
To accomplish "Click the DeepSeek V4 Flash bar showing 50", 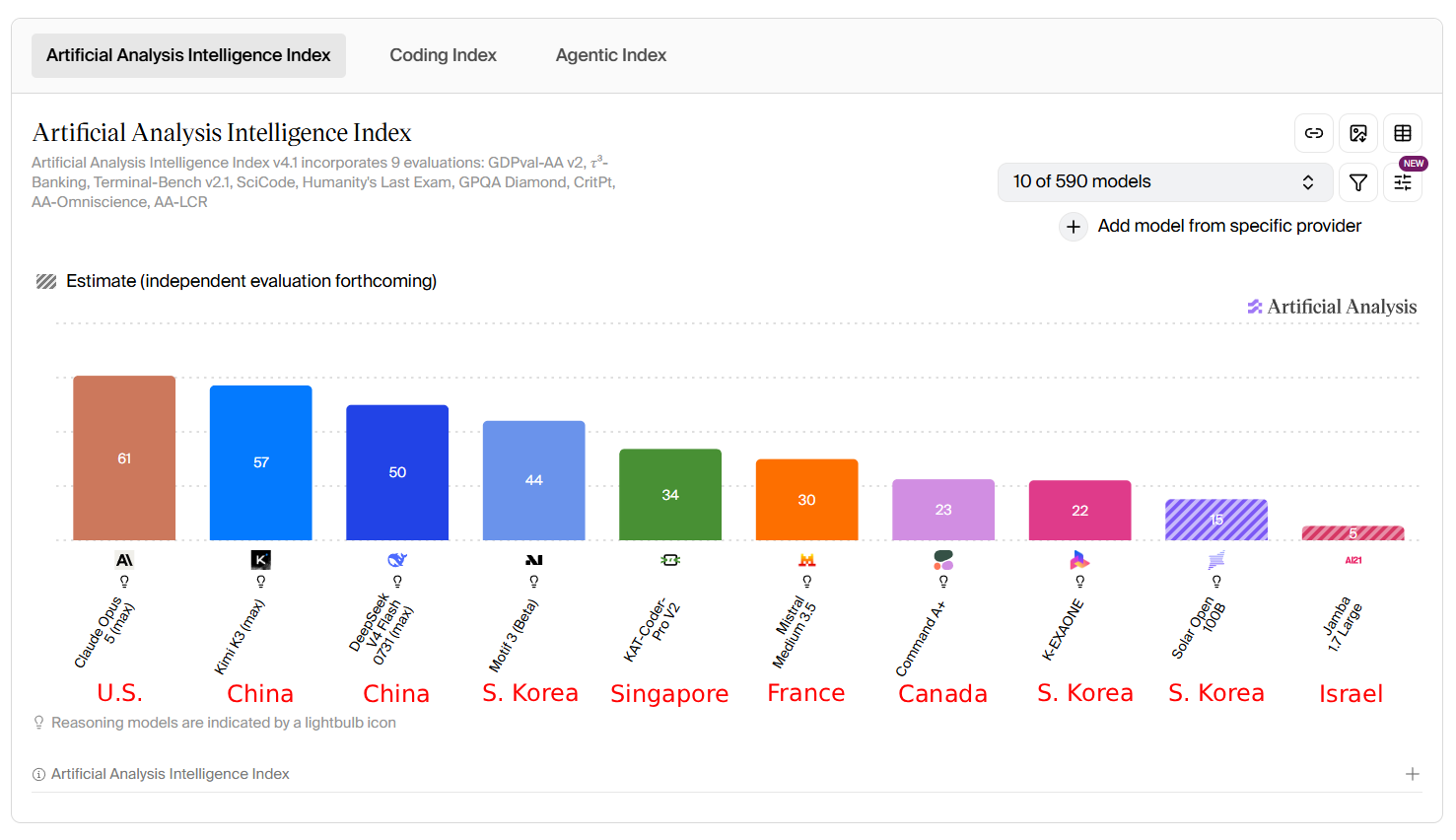I will (x=397, y=473).
